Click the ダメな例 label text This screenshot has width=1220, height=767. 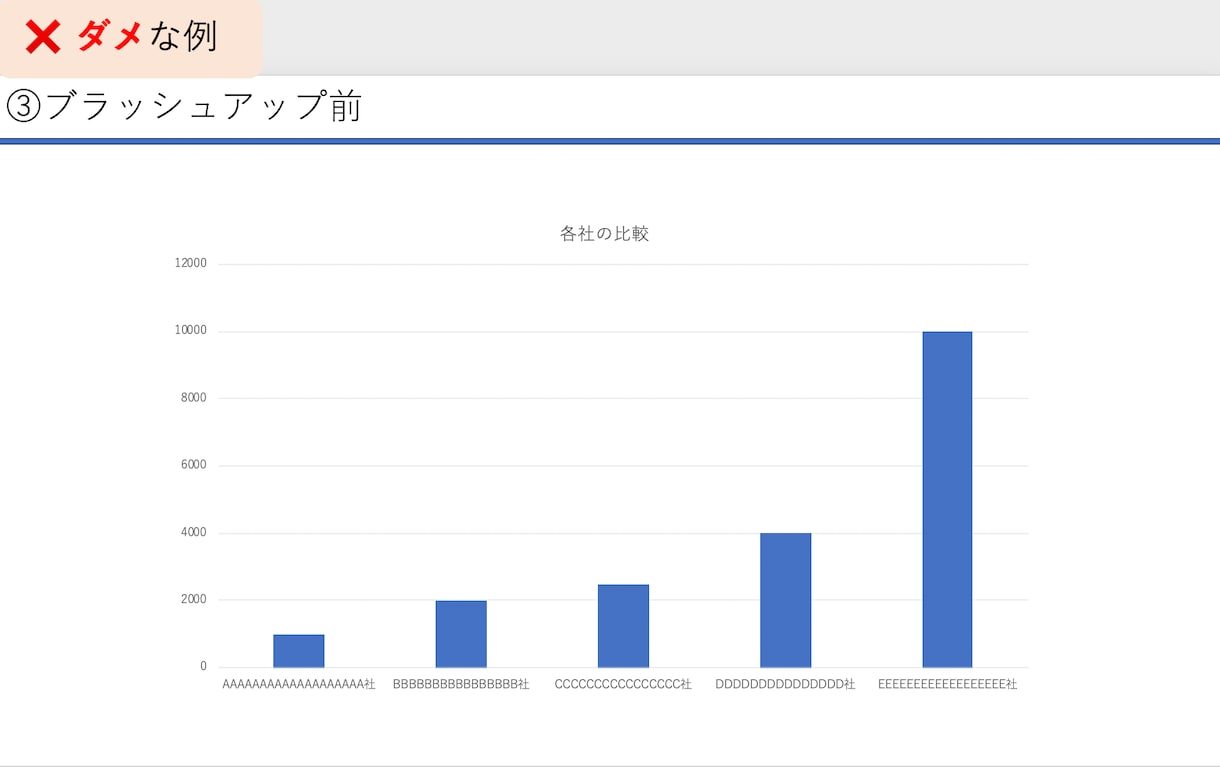pyautogui.click(x=147, y=37)
